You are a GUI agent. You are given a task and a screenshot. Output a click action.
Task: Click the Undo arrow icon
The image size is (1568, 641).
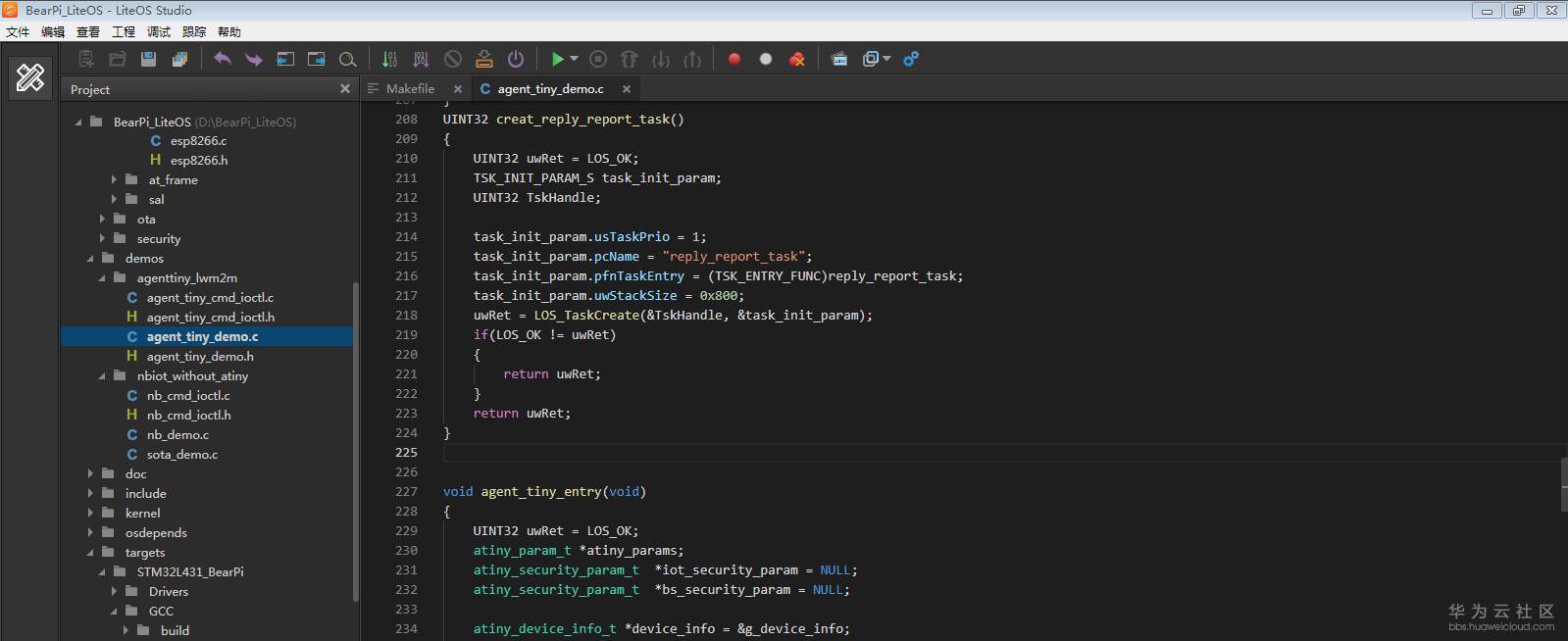[223, 59]
